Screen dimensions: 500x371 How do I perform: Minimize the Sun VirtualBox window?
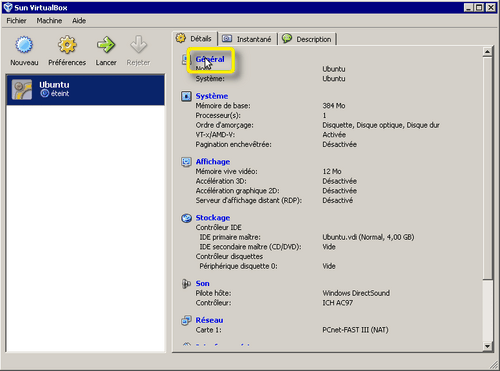[469, 7]
